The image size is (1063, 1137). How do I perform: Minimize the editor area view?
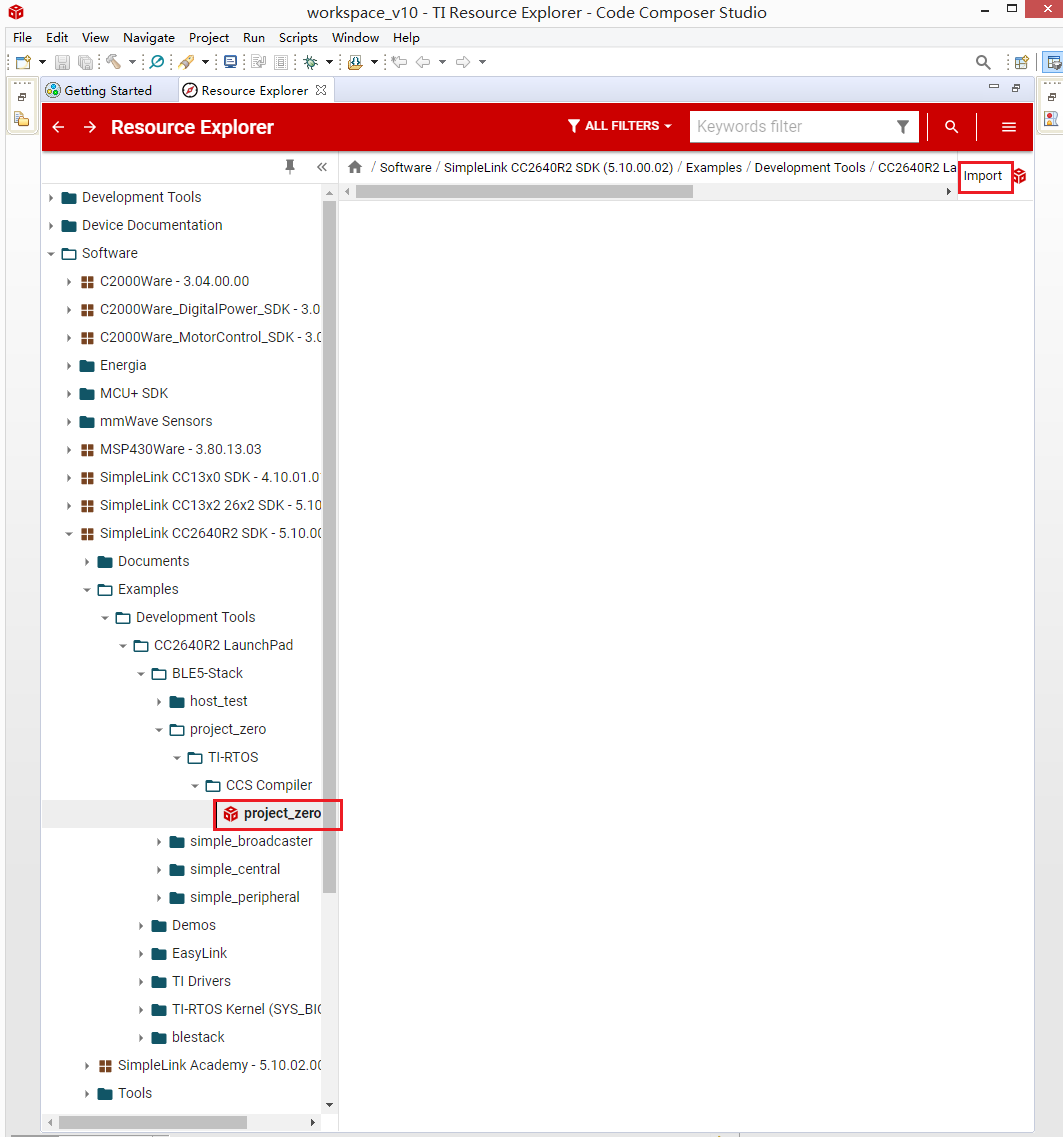(994, 87)
